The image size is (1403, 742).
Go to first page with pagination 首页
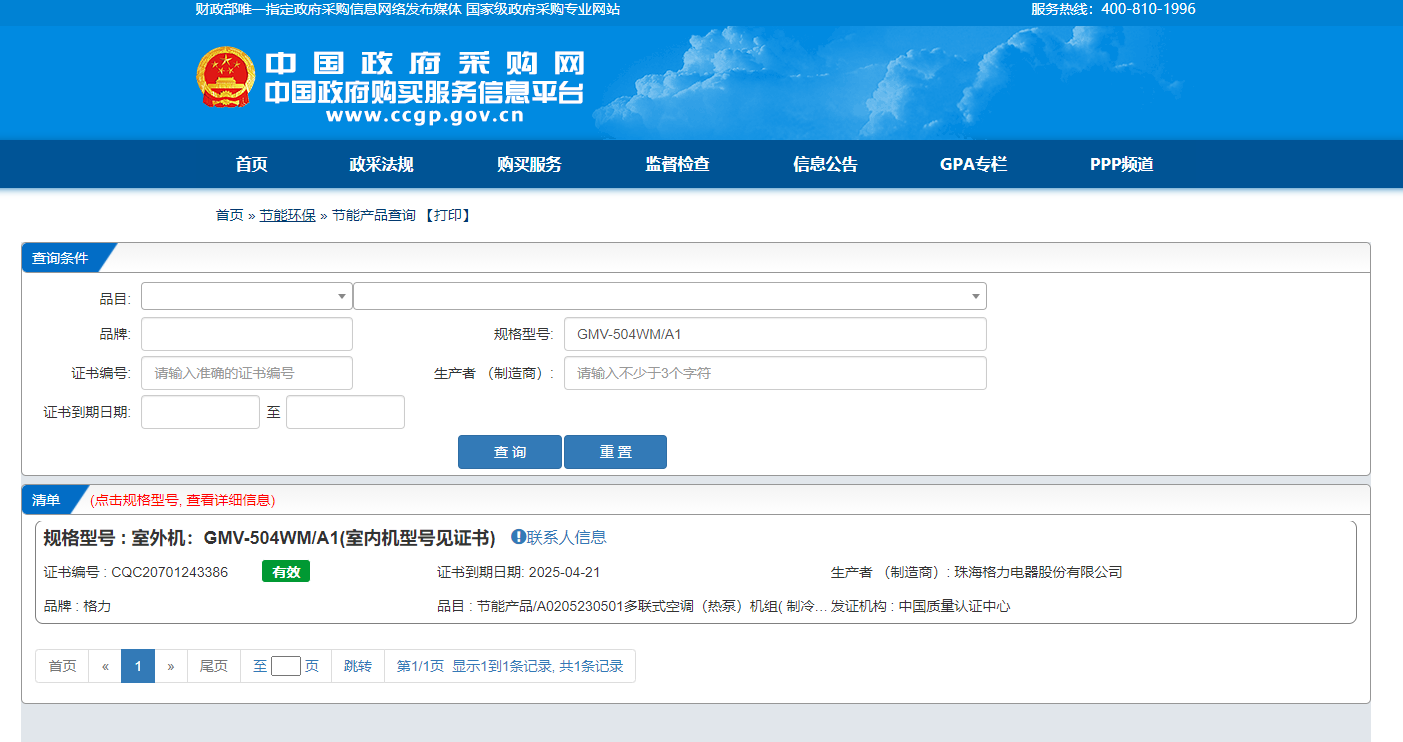[x=62, y=666]
